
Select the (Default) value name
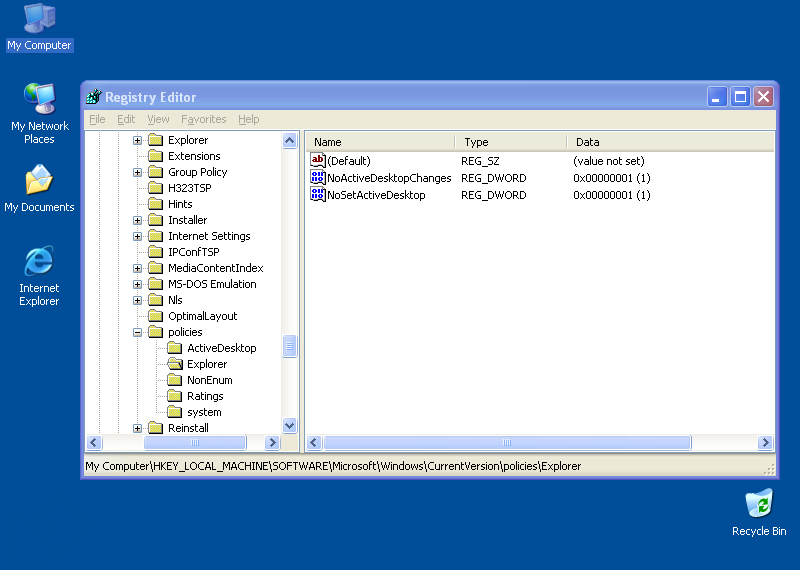pyautogui.click(x=349, y=161)
